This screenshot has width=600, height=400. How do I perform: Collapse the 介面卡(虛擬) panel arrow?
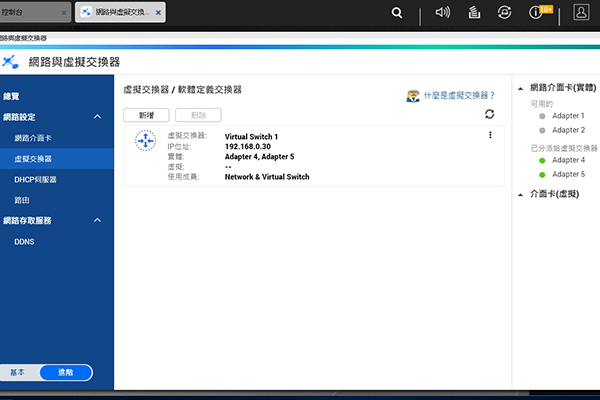coord(520,195)
